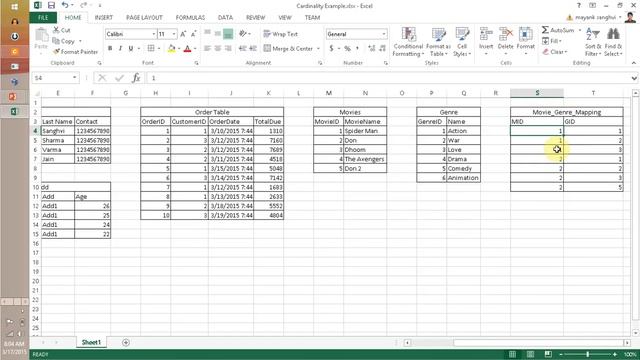Switch to the FORMULAS tab
The height and width of the screenshot is (360, 640).
click(x=190, y=18)
